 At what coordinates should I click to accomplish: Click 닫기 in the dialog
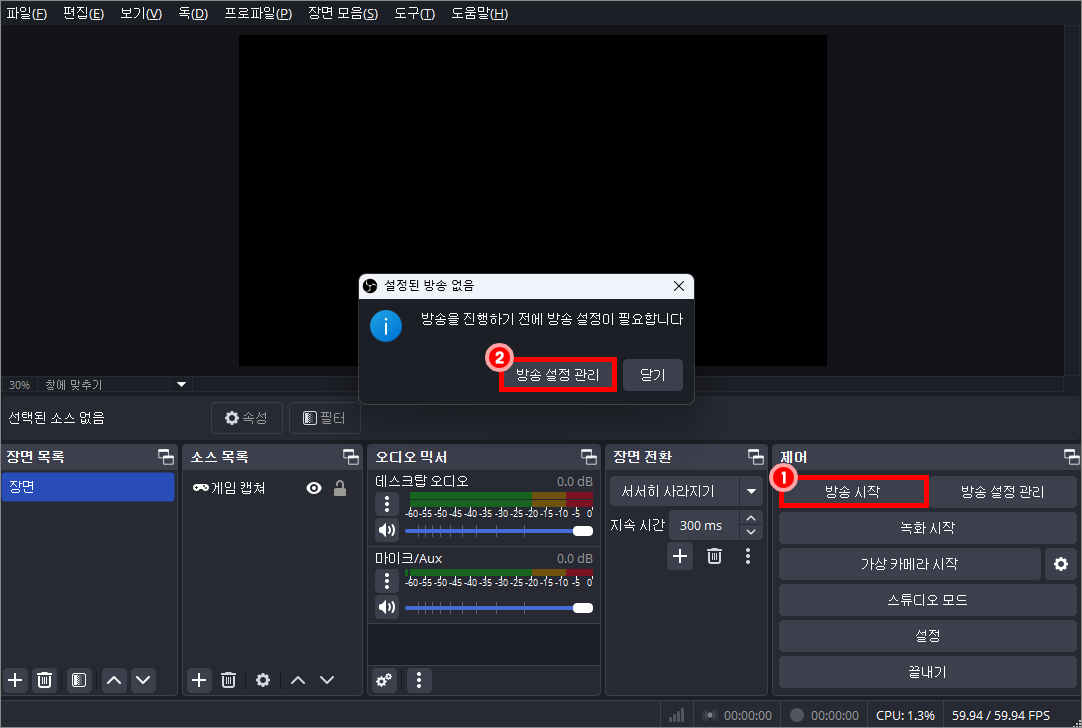[653, 375]
